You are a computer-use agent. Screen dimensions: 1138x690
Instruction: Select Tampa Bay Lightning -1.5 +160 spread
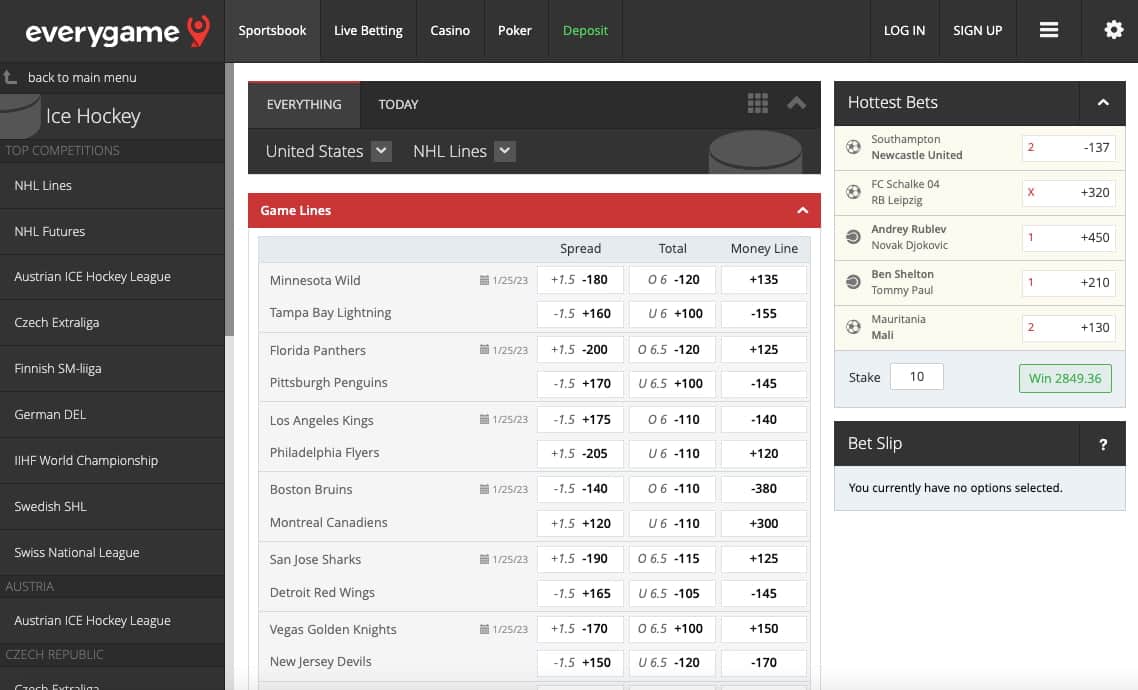tap(580, 313)
